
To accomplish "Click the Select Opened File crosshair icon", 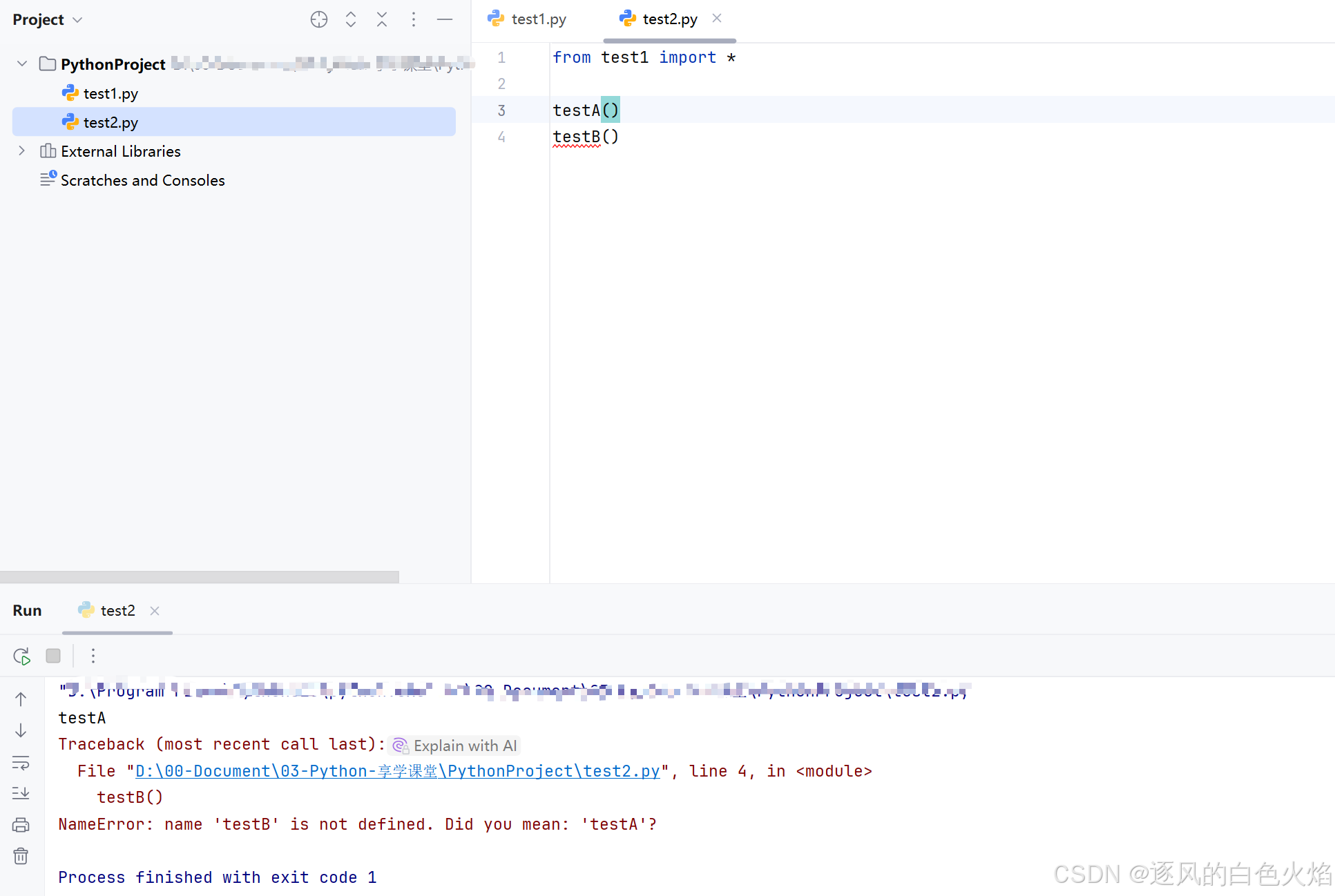I will pyautogui.click(x=318, y=19).
